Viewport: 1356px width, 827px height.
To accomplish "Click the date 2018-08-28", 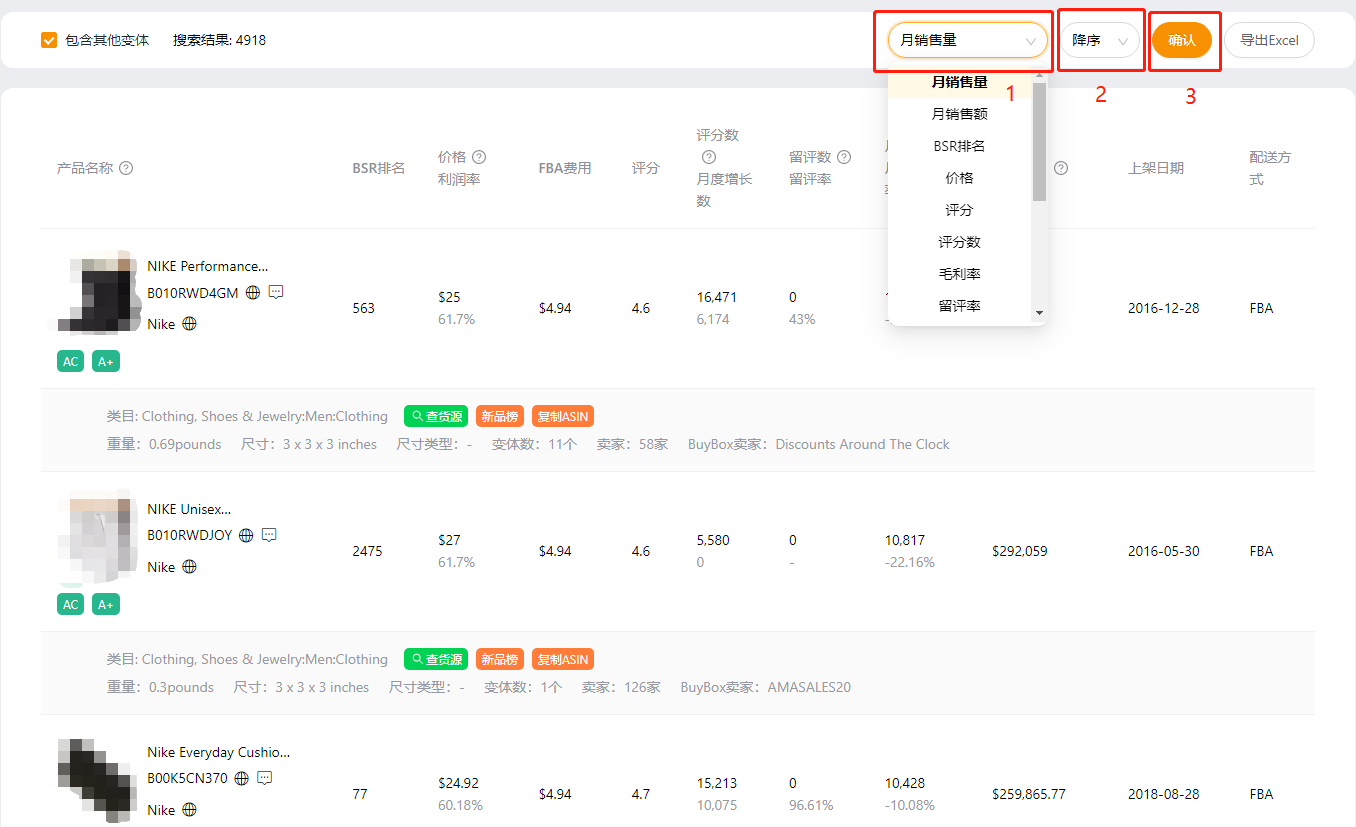I will (1164, 794).
